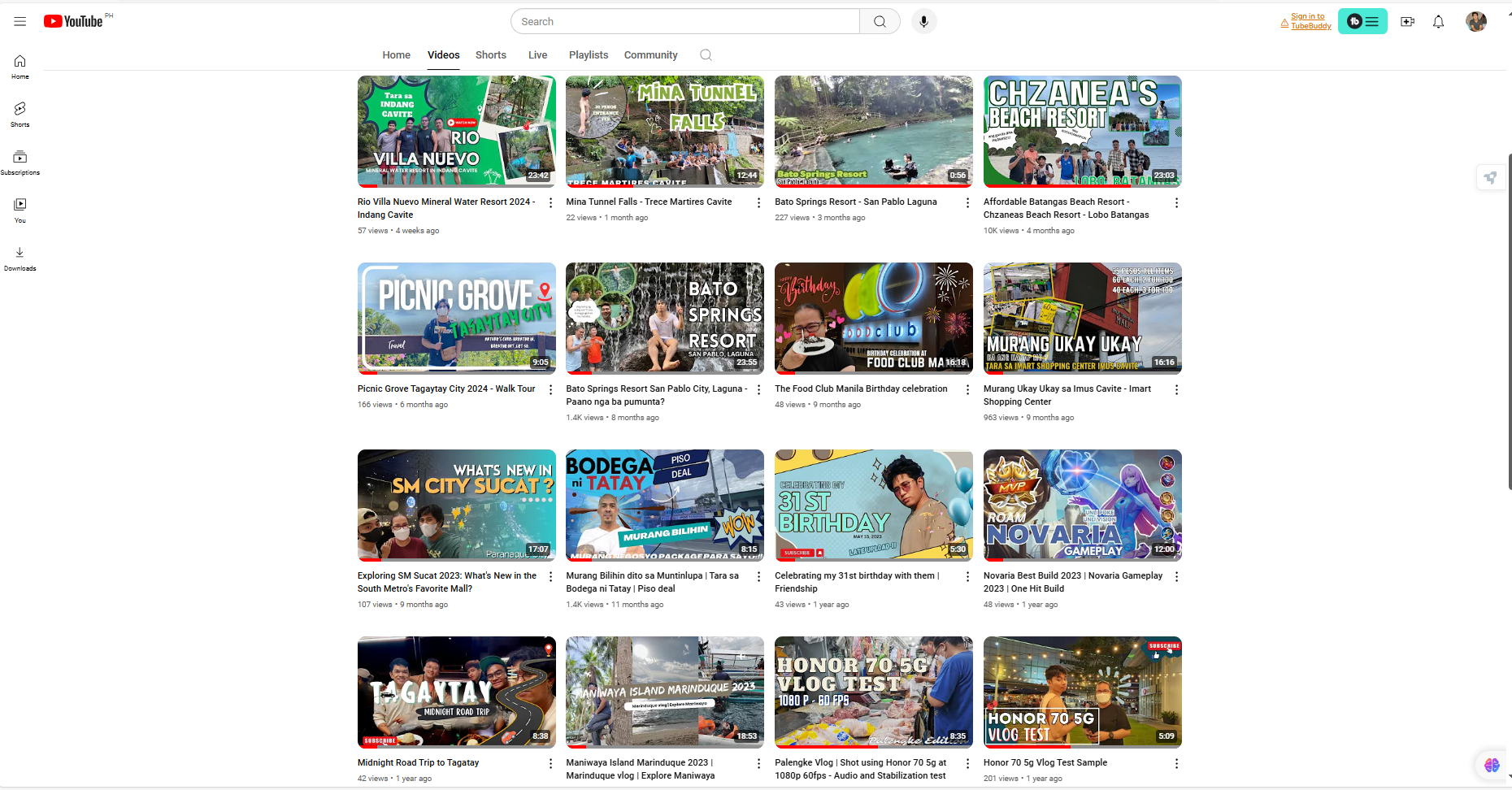This screenshot has height=790, width=1512.
Task: Click the rocket icon on right edge
Action: click(1490, 177)
